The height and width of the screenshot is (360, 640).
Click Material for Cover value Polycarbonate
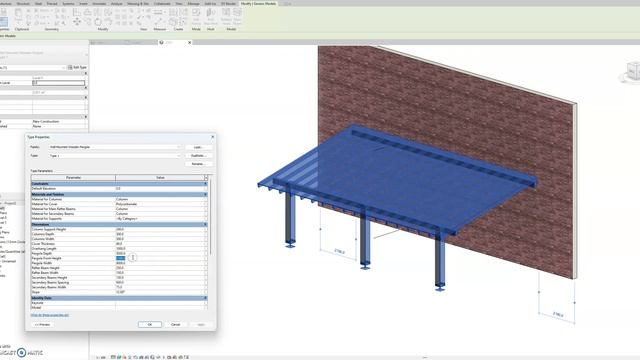click(x=159, y=204)
